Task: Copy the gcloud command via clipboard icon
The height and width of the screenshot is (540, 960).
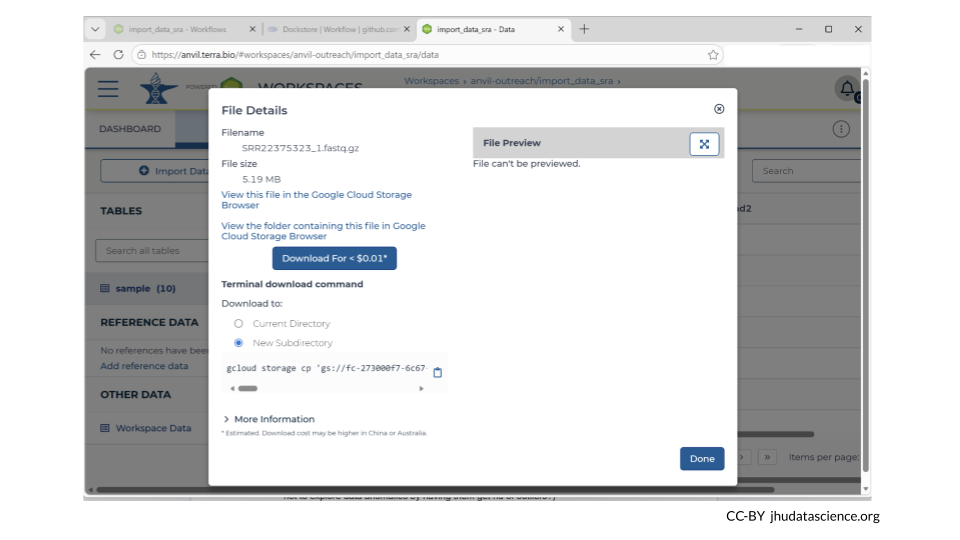Action: click(438, 372)
